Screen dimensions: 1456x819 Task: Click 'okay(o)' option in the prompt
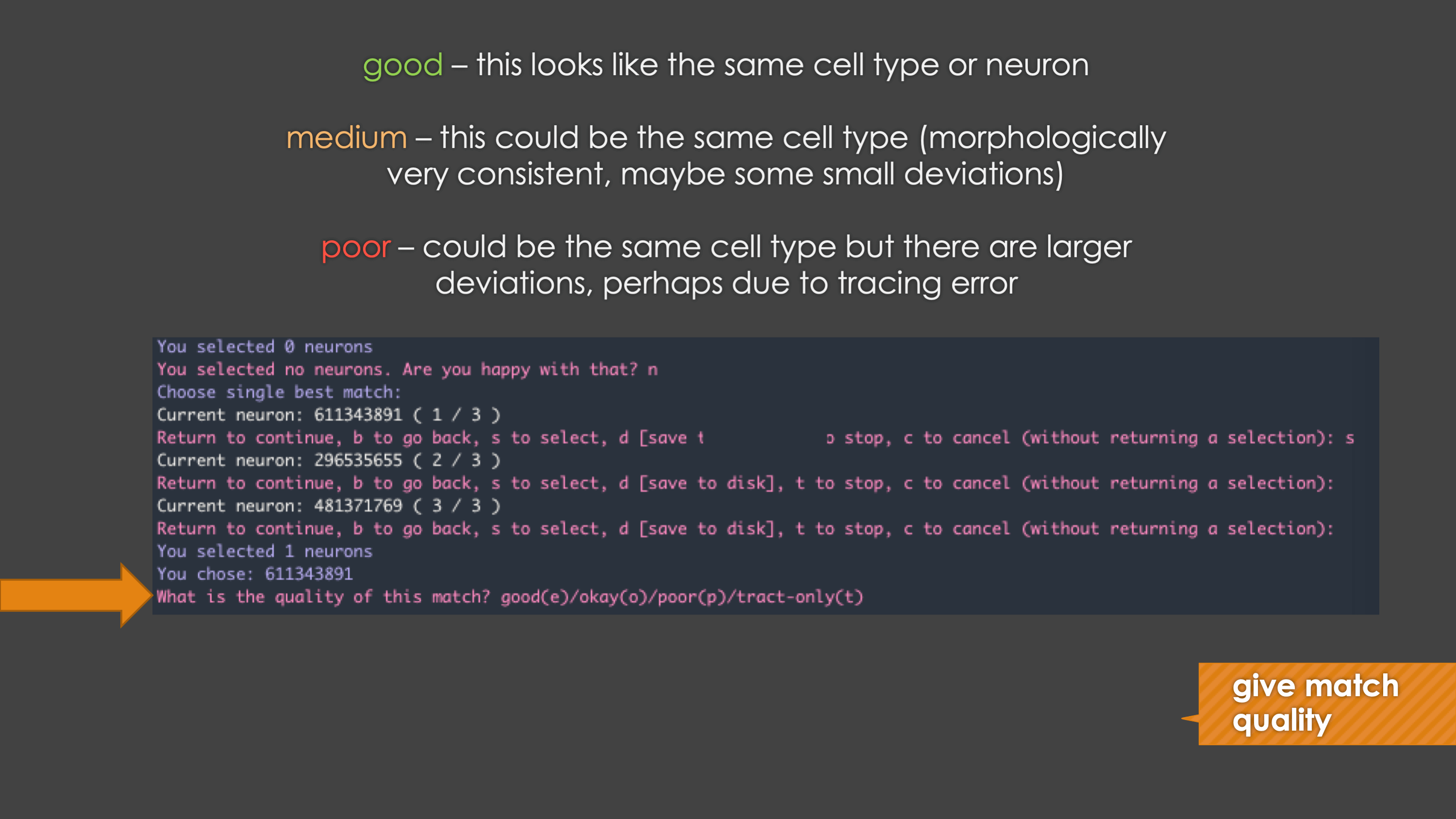[613, 597]
